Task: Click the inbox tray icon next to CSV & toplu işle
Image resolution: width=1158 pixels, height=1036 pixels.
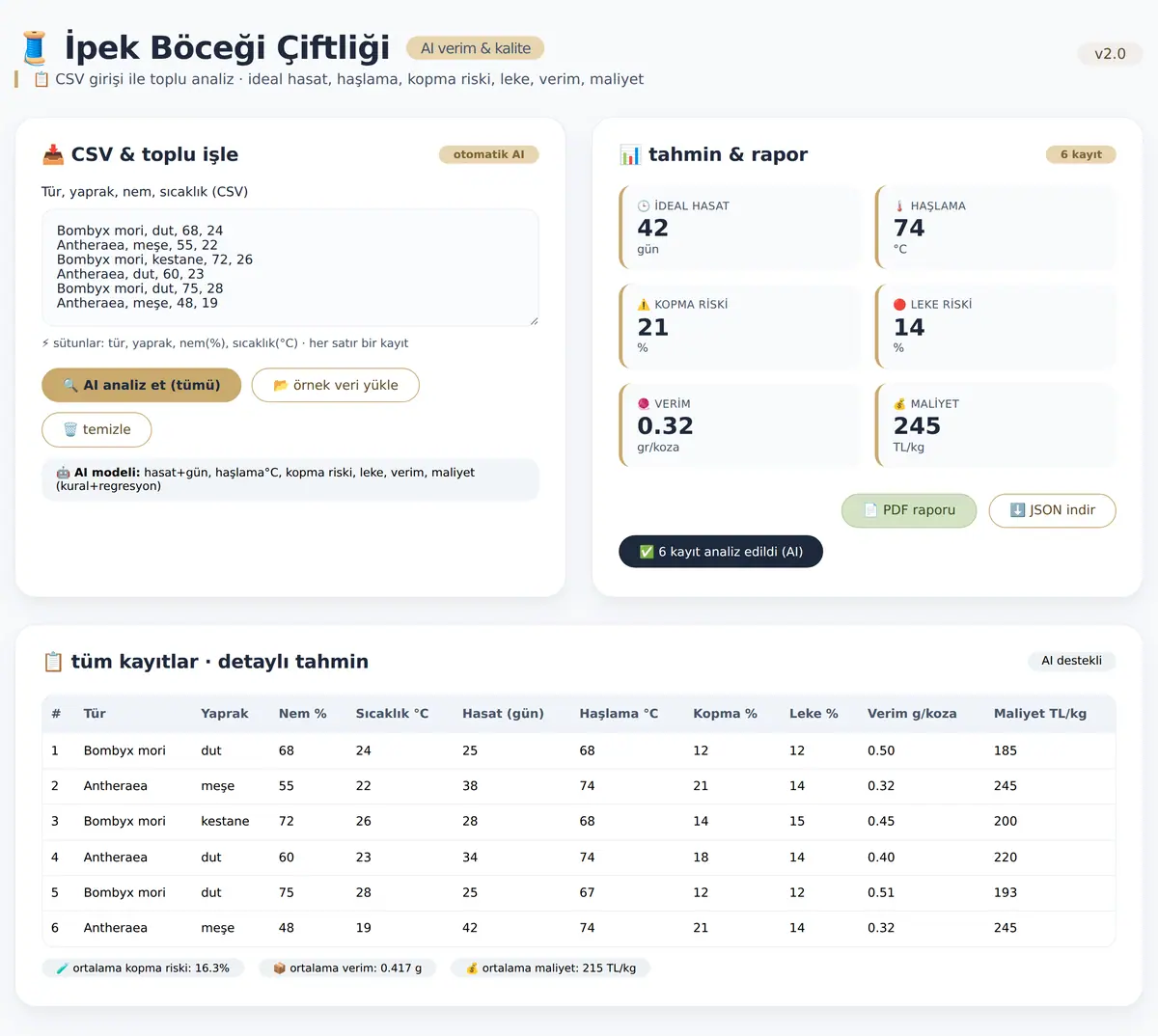Action: coord(53,154)
